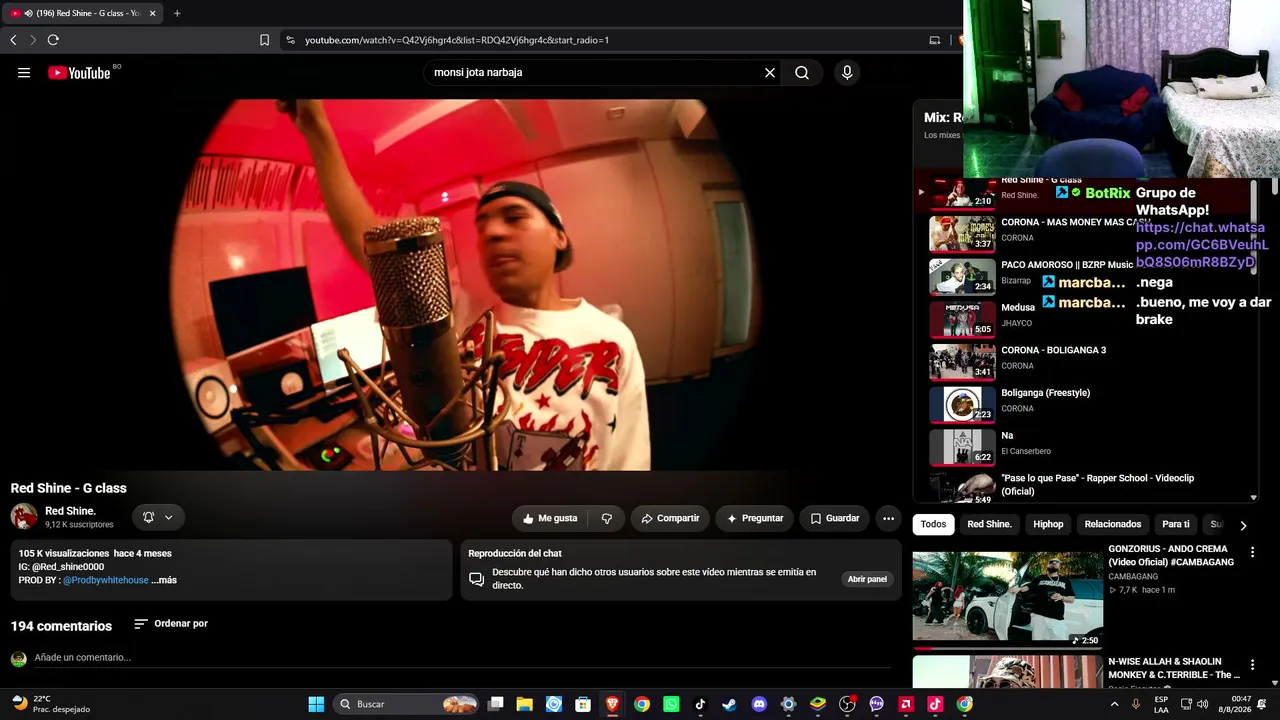Go to the YouTube home logo
Image resolution: width=1280 pixels, height=720 pixels.
(79, 72)
